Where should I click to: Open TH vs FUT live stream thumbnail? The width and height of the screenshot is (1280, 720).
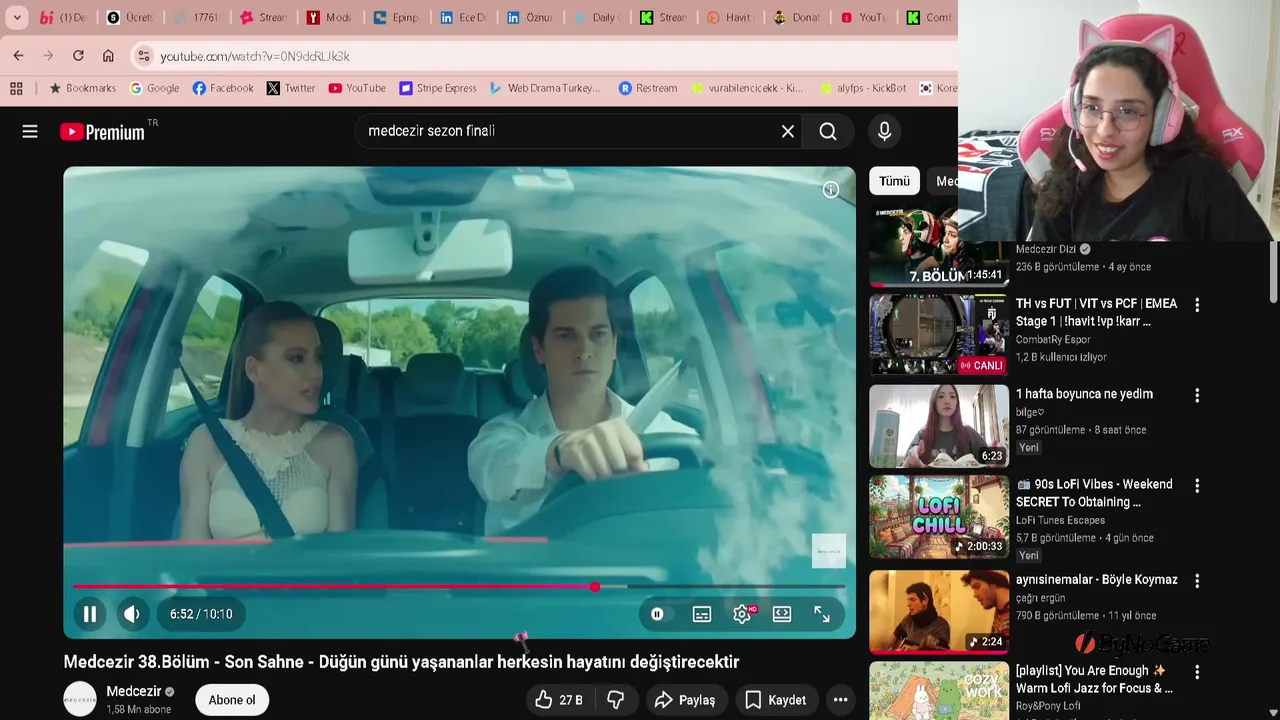tap(939, 335)
